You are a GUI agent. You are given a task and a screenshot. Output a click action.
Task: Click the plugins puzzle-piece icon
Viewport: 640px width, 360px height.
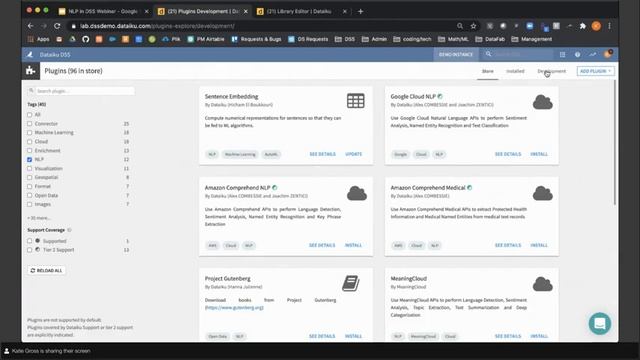click(x=31, y=71)
